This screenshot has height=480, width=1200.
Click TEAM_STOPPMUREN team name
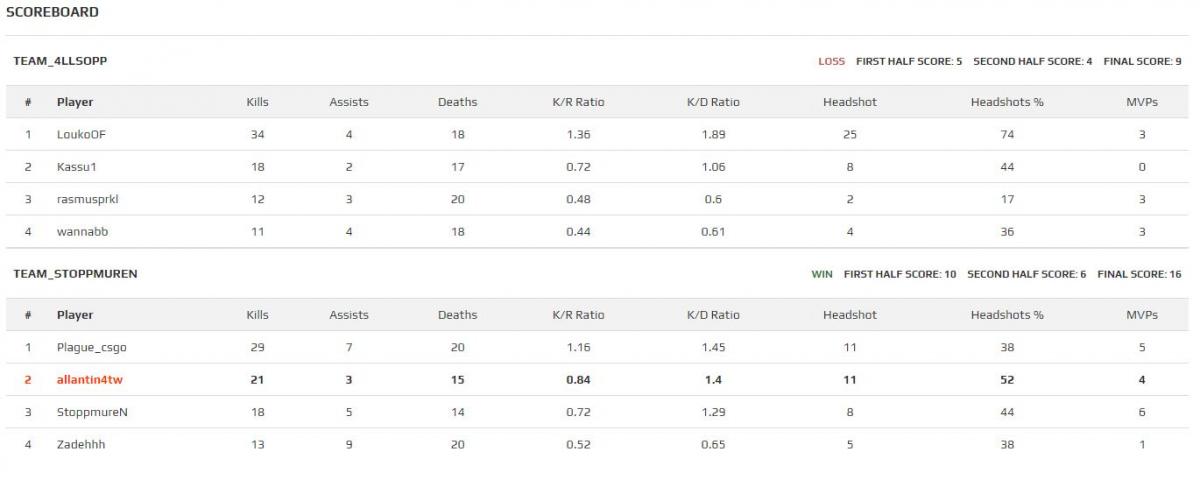[75, 274]
